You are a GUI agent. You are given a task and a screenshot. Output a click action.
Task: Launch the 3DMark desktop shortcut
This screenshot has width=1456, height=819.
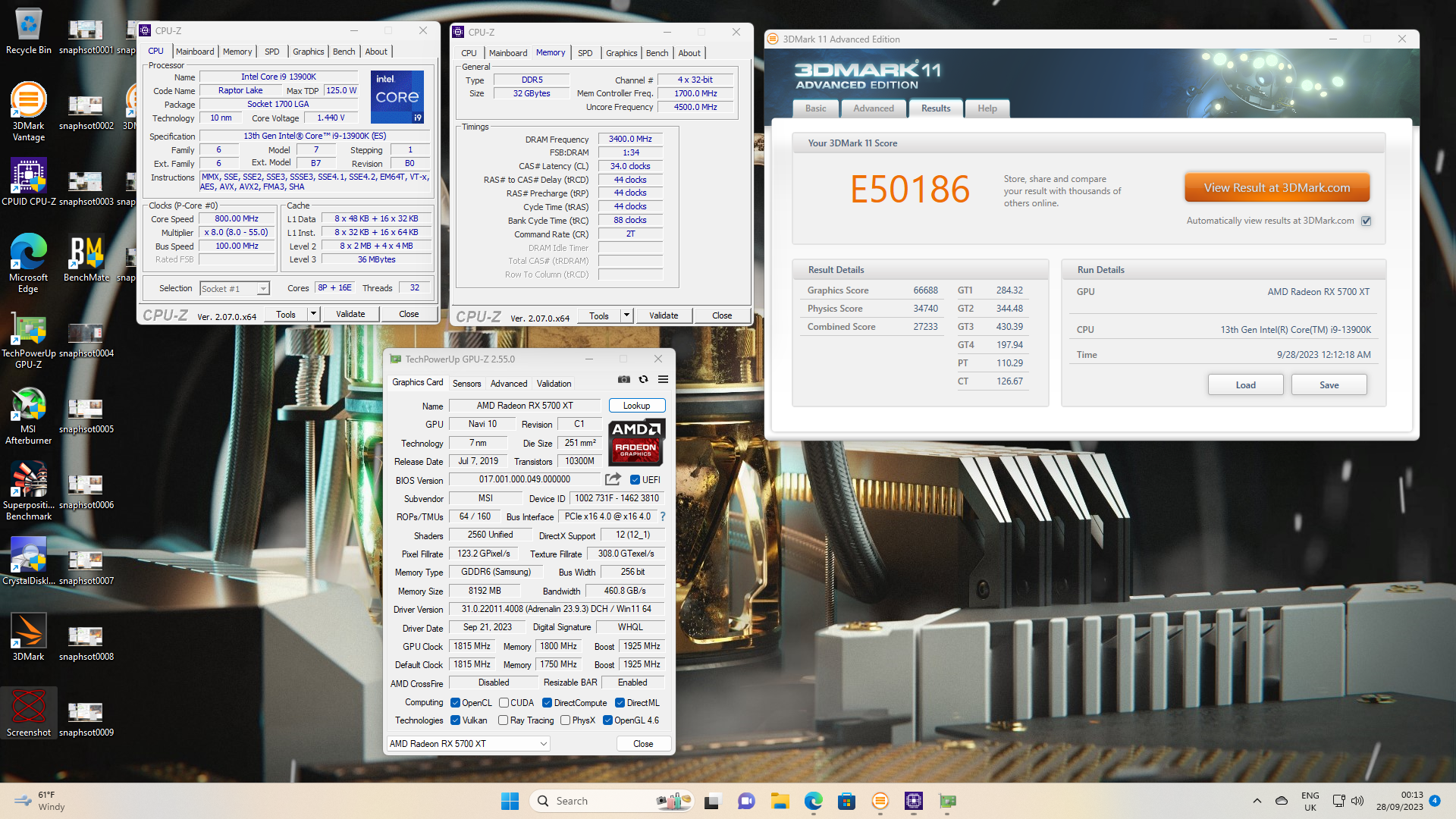coord(28,637)
